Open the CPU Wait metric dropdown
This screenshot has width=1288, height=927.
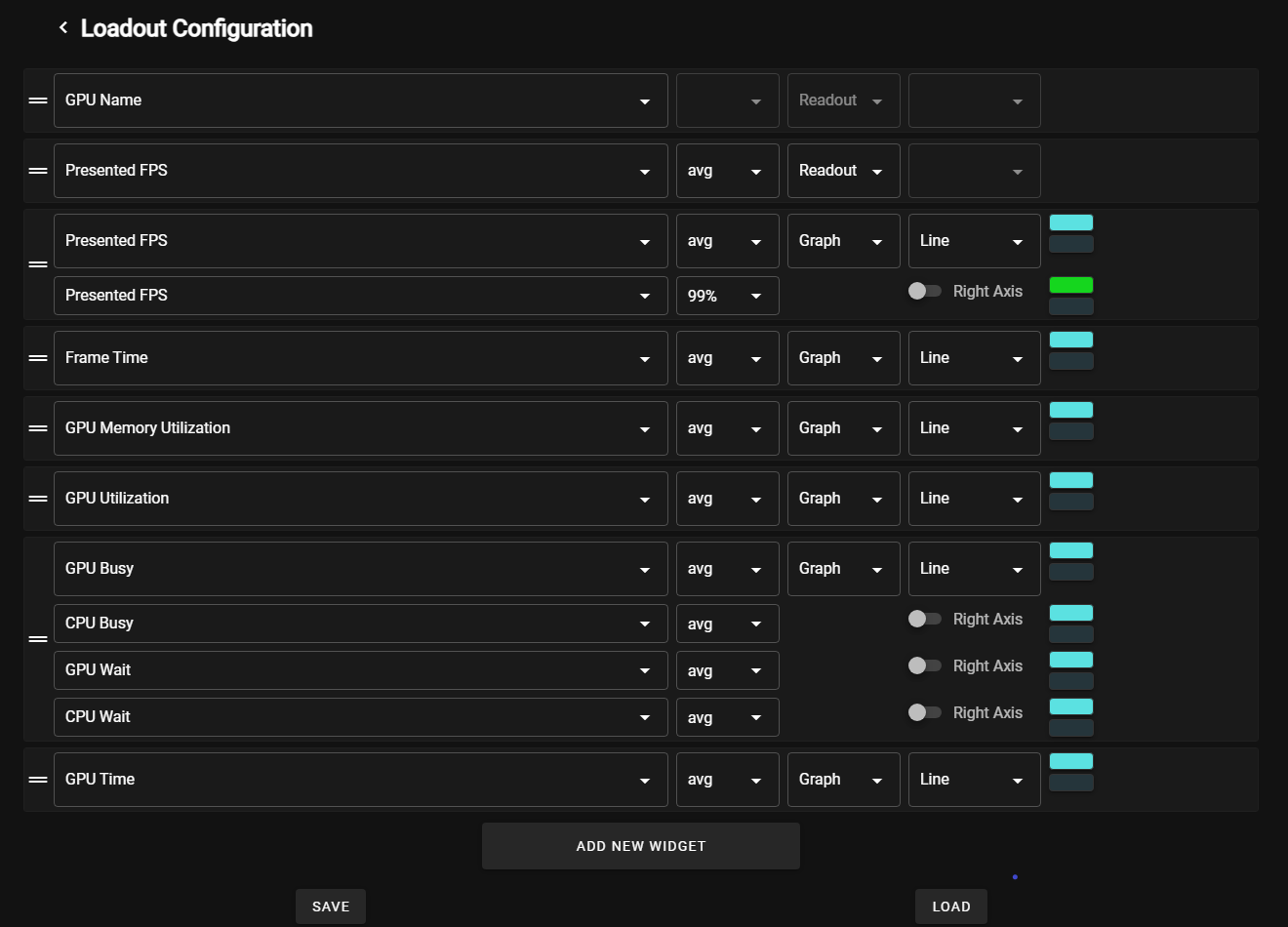pos(361,717)
